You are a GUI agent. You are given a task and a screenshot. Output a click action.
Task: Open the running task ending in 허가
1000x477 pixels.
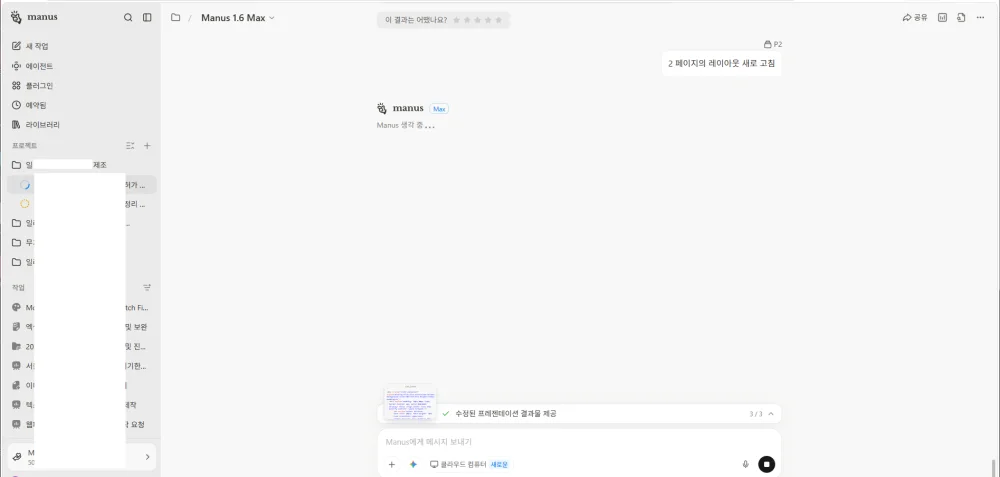[x=82, y=185]
